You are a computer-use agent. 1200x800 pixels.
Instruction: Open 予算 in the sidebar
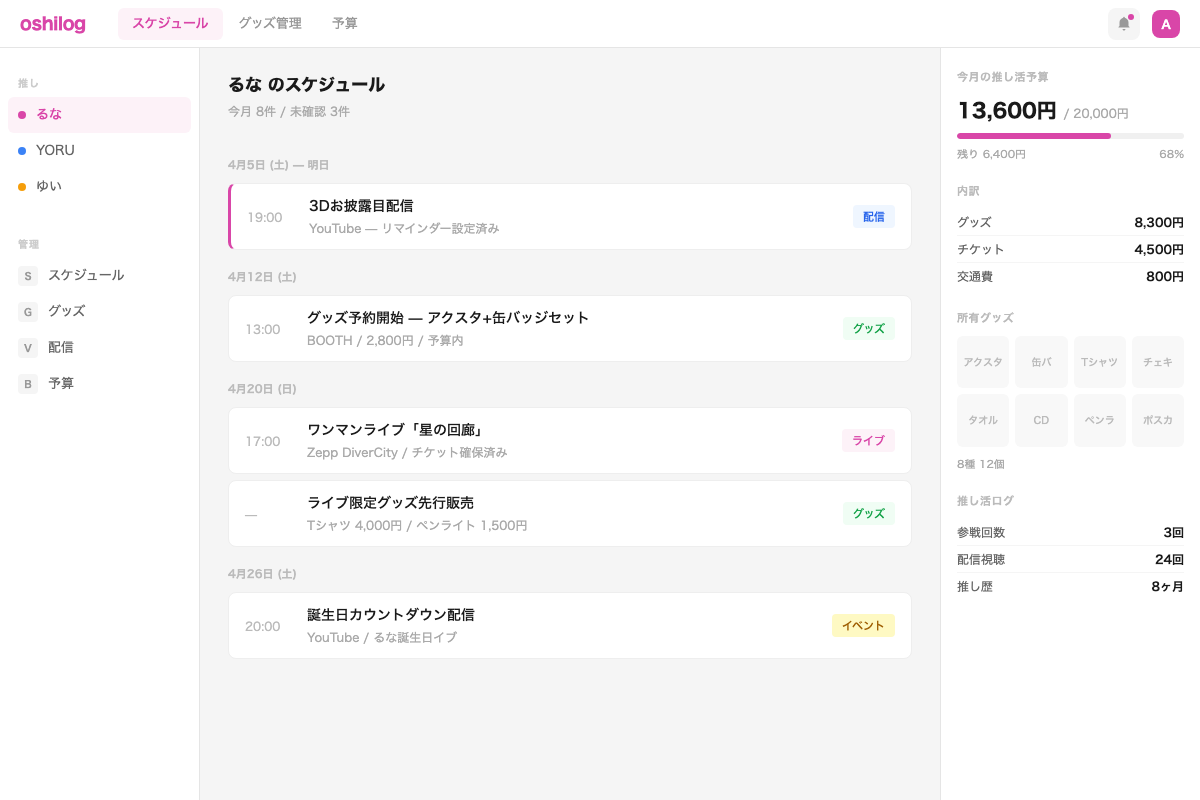tap(60, 383)
